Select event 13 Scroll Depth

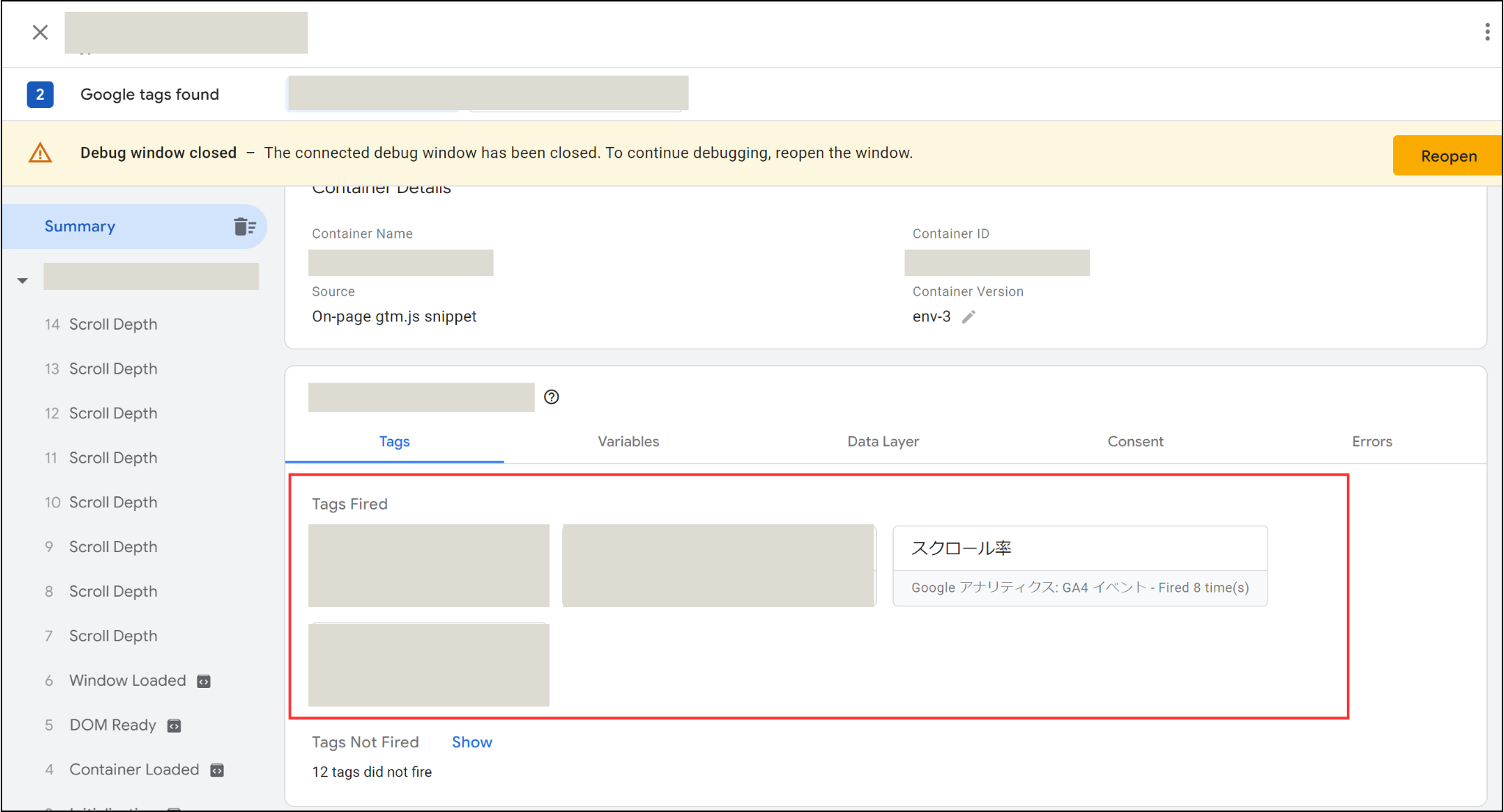pyautogui.click(x=101, y=369)
